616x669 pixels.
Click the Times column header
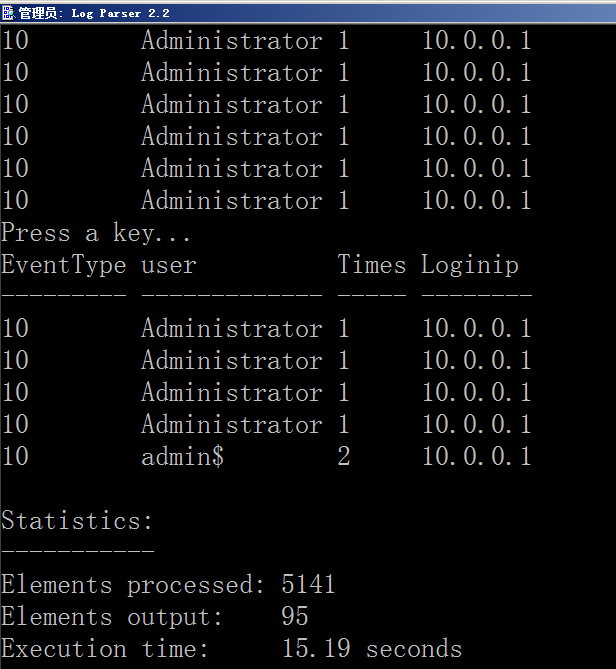[372, 264]
